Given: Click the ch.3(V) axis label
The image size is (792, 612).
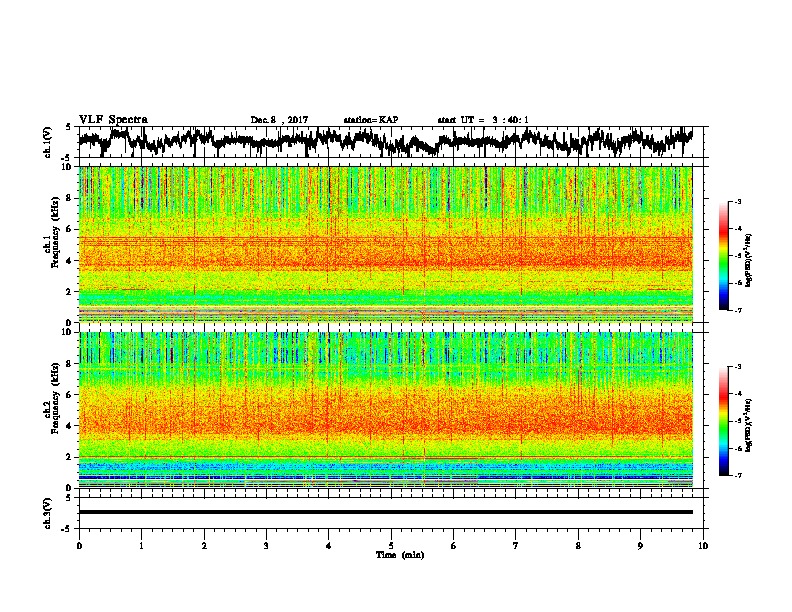Looking at the screenshot, I should tap(48, 513).
